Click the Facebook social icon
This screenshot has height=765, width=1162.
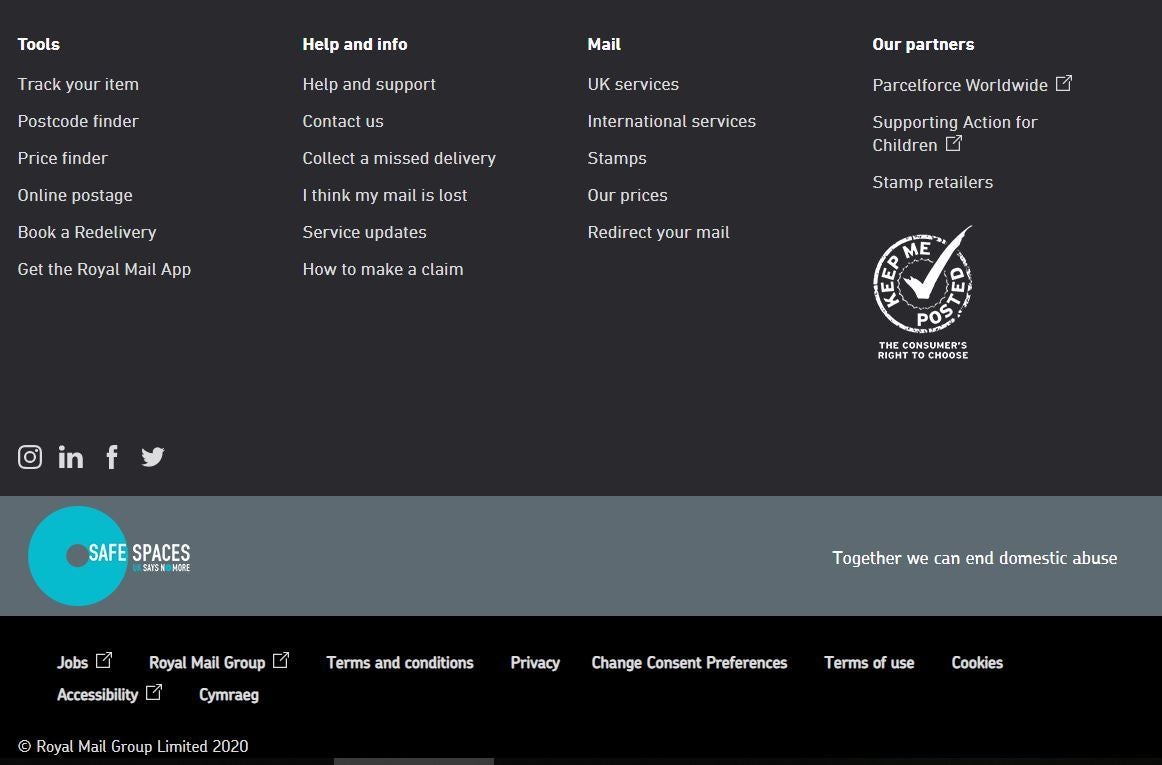click(x=111, y=457)
